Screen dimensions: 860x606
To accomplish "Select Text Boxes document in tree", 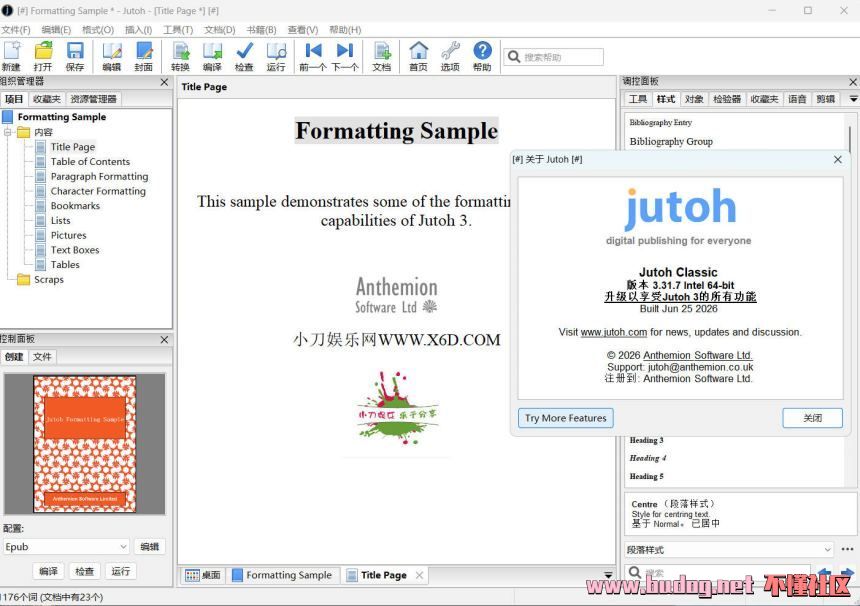I will 75,250.
